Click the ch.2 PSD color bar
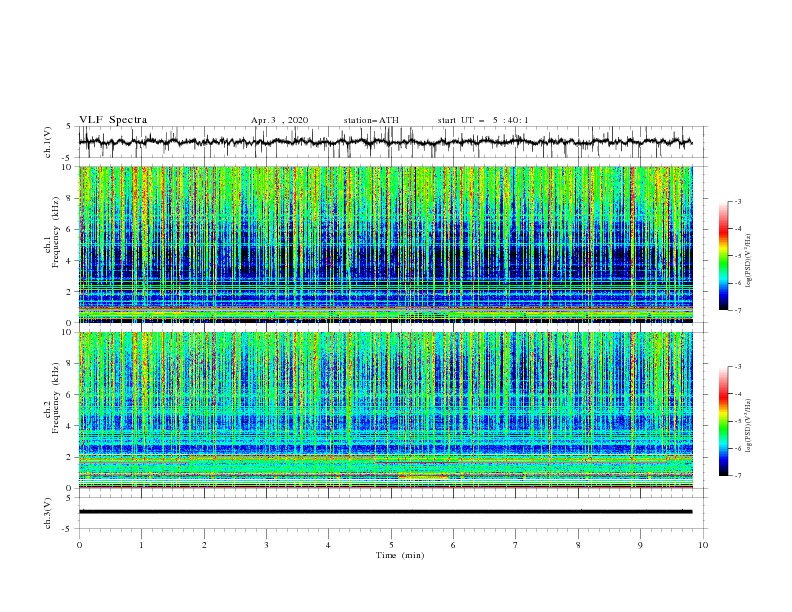The width and height of the screenshot is (792, 612). pyautogui.click(x=724, y=421)
